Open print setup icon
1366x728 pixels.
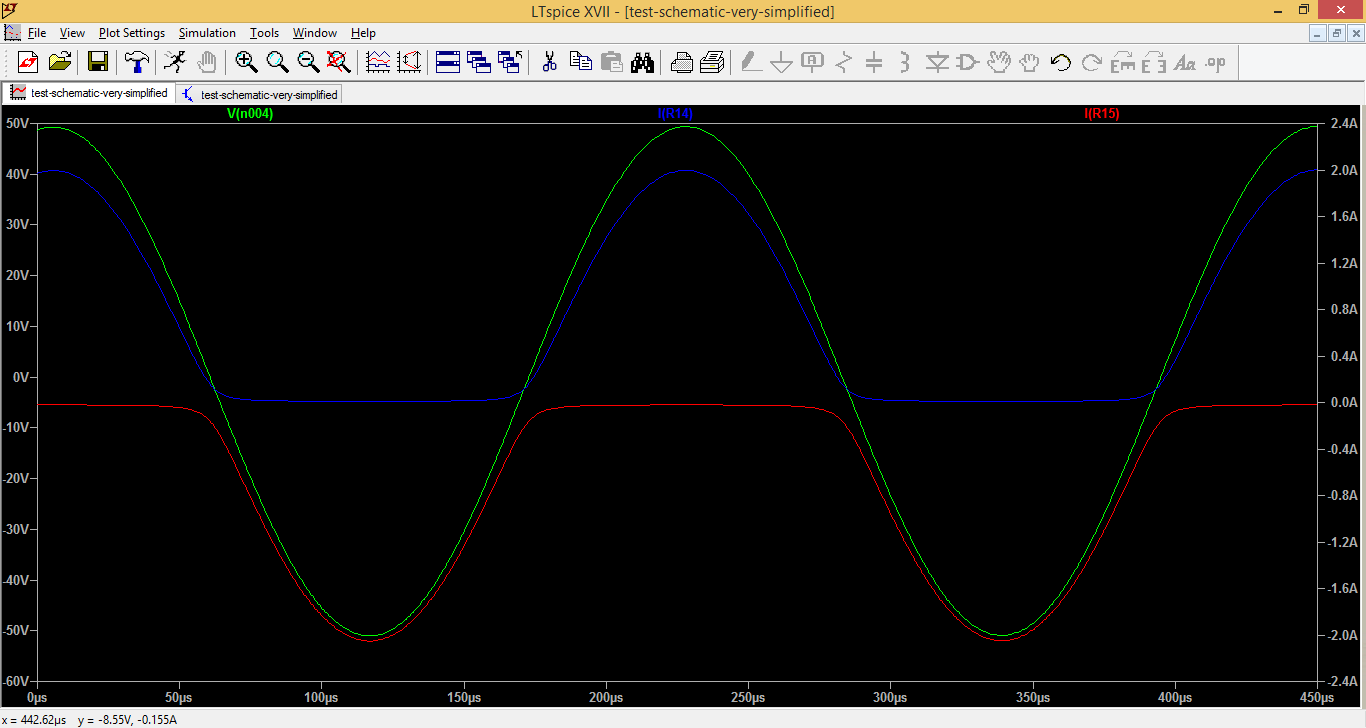712,62
